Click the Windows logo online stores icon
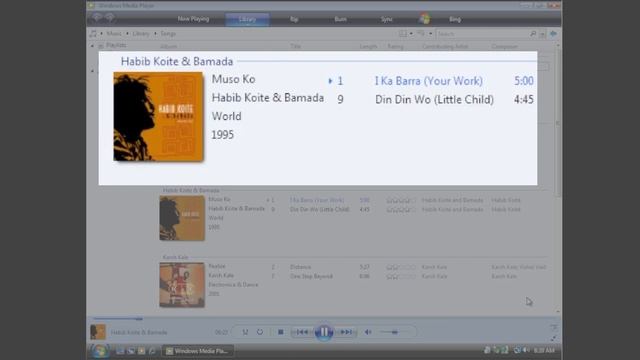Viewport: 640px width, 360px height. click(425, 19)
